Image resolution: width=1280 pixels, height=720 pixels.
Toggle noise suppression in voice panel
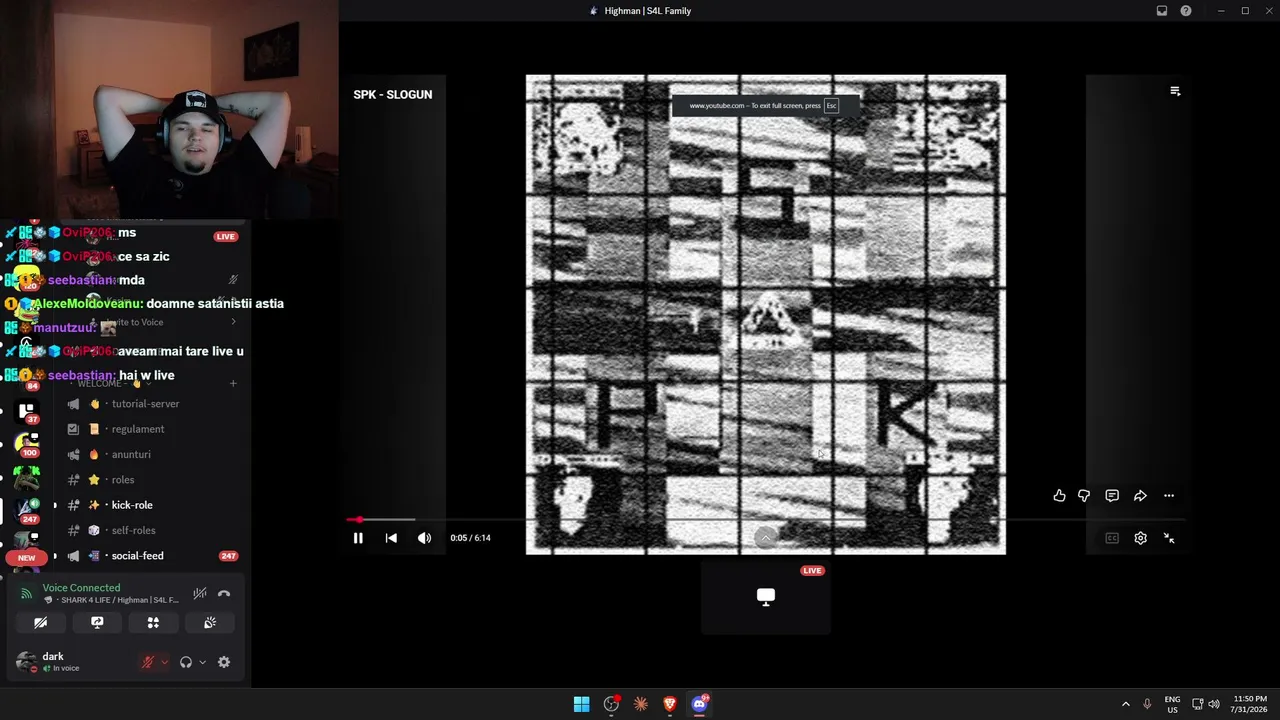[200, 594]
